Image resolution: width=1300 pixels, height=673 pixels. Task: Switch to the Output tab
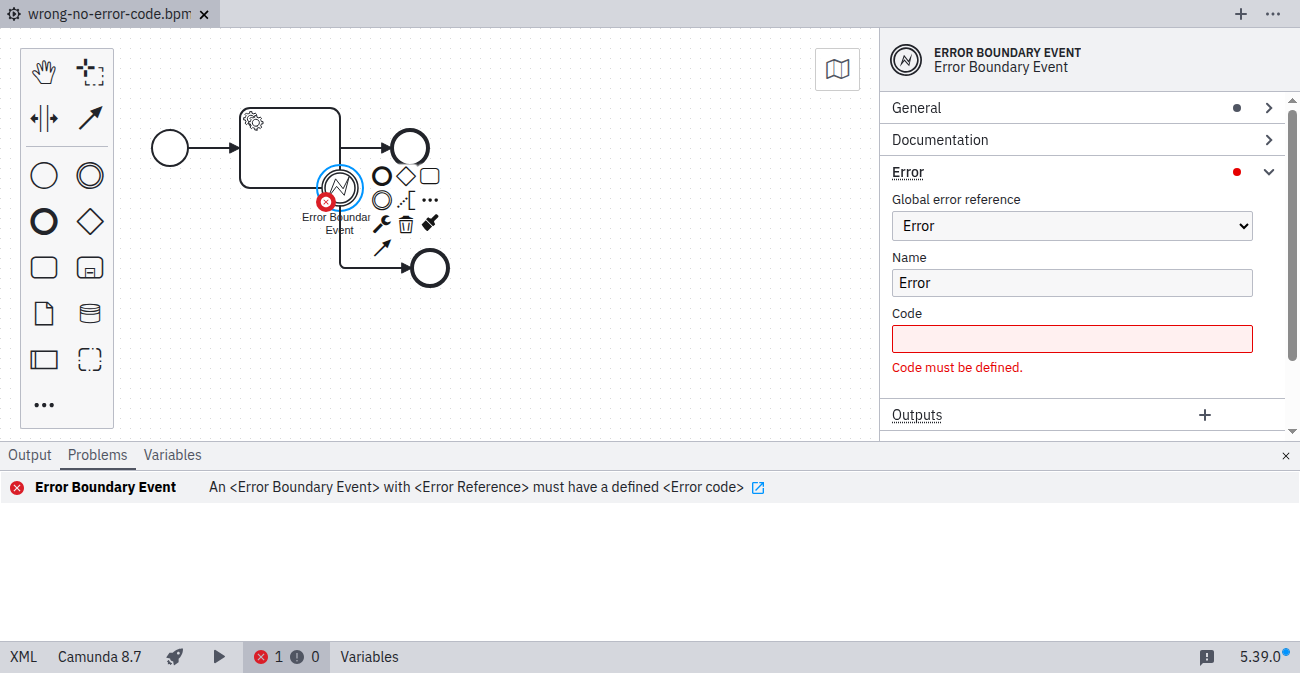[30, 455]
